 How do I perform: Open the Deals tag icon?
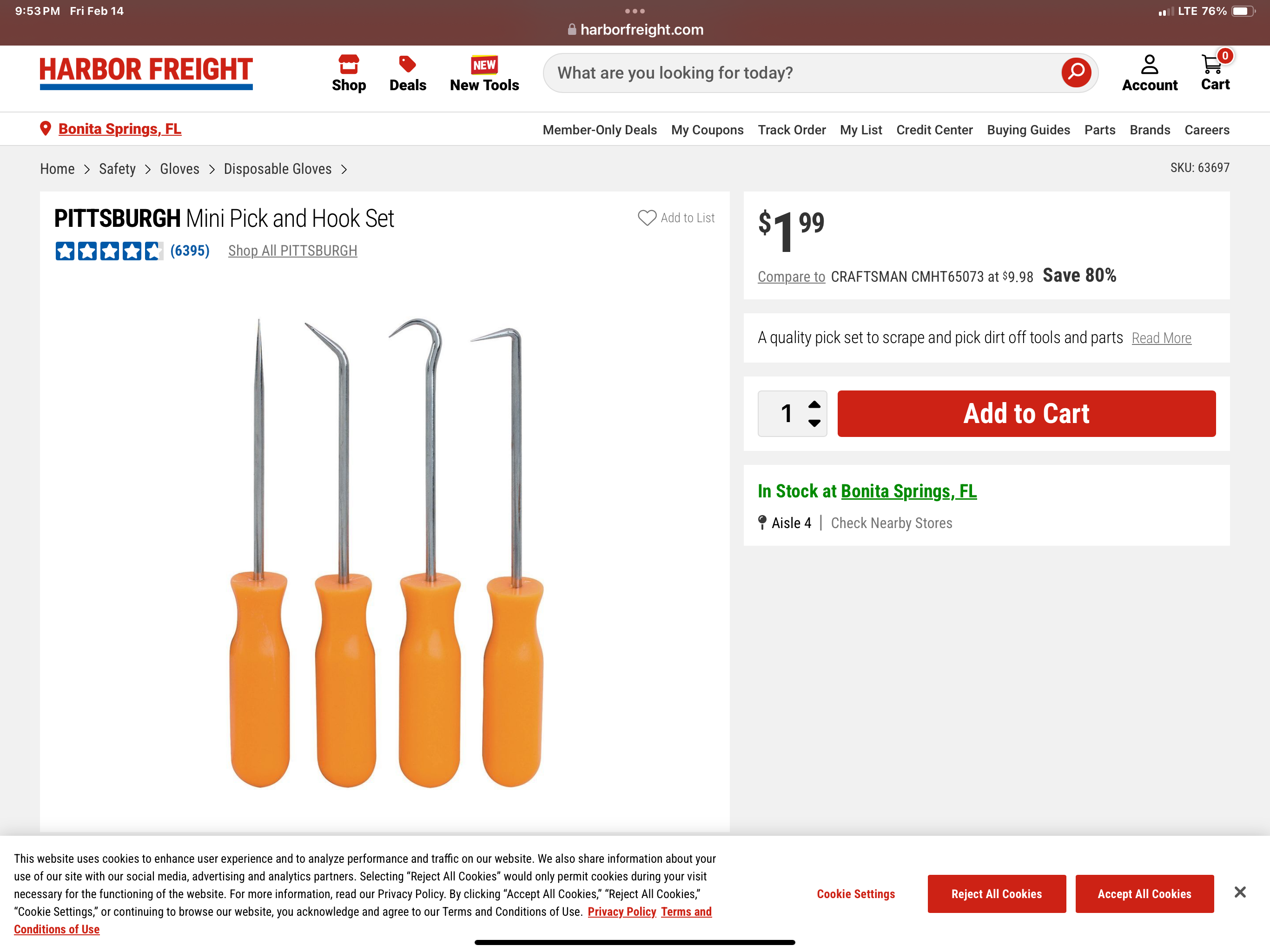point(408,64)
